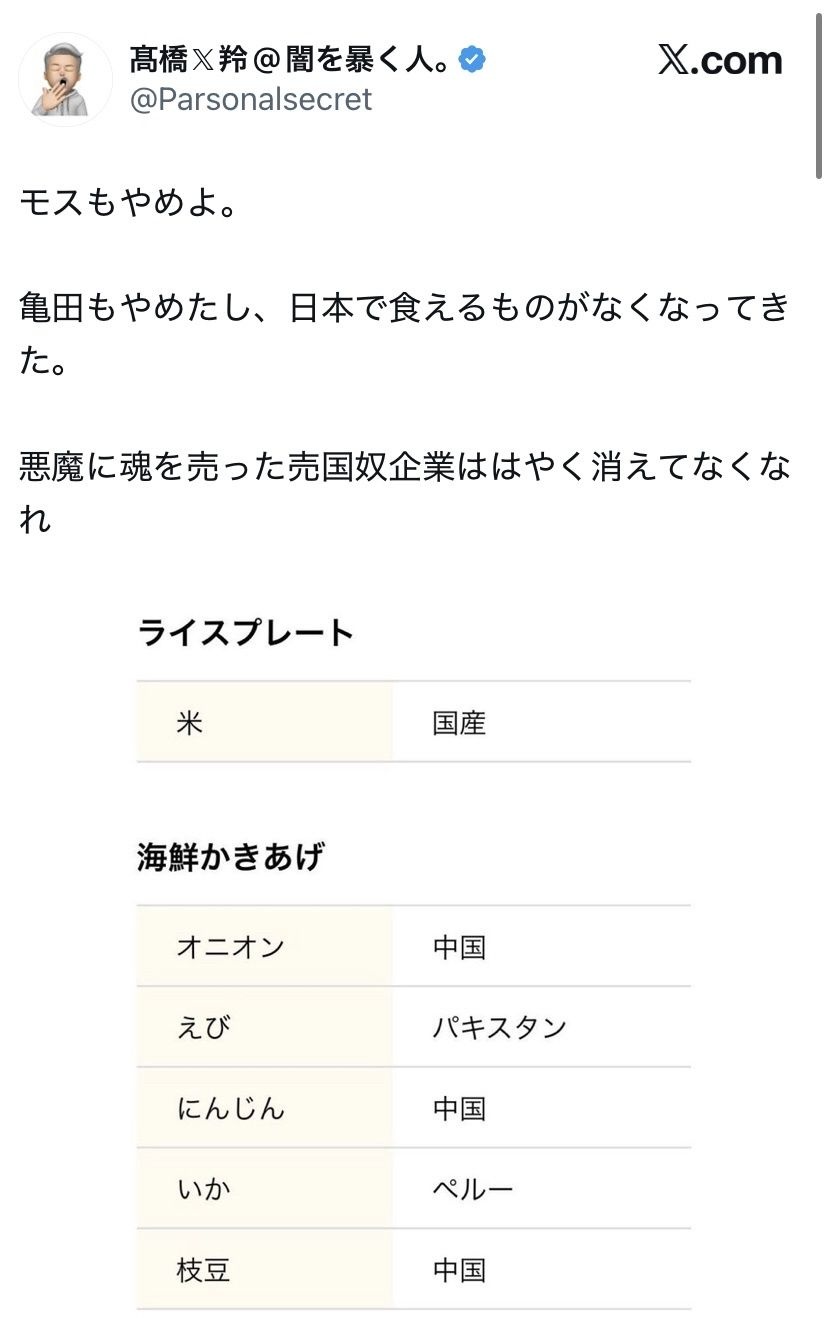Open the yawning avatar profile picture
828x1318 pixels.
[x=66, y=80]
